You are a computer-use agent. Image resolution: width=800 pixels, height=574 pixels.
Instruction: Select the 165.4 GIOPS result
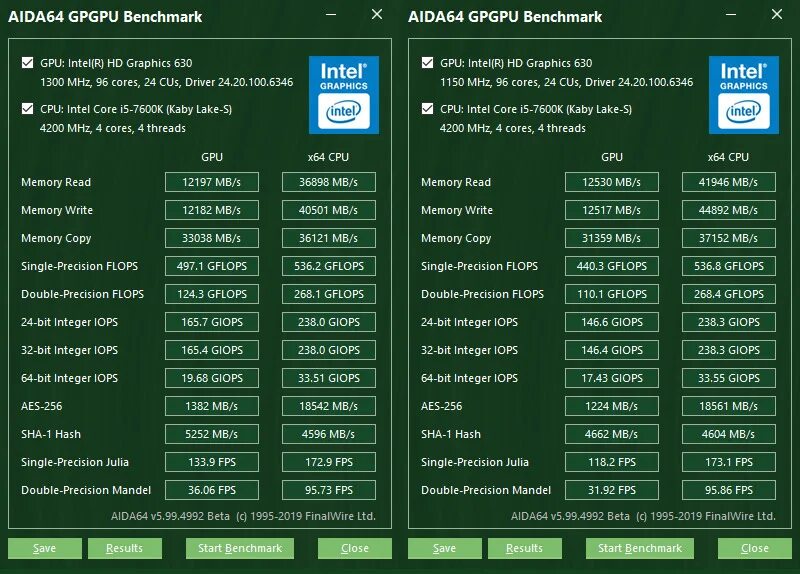[x=212, y=350]
